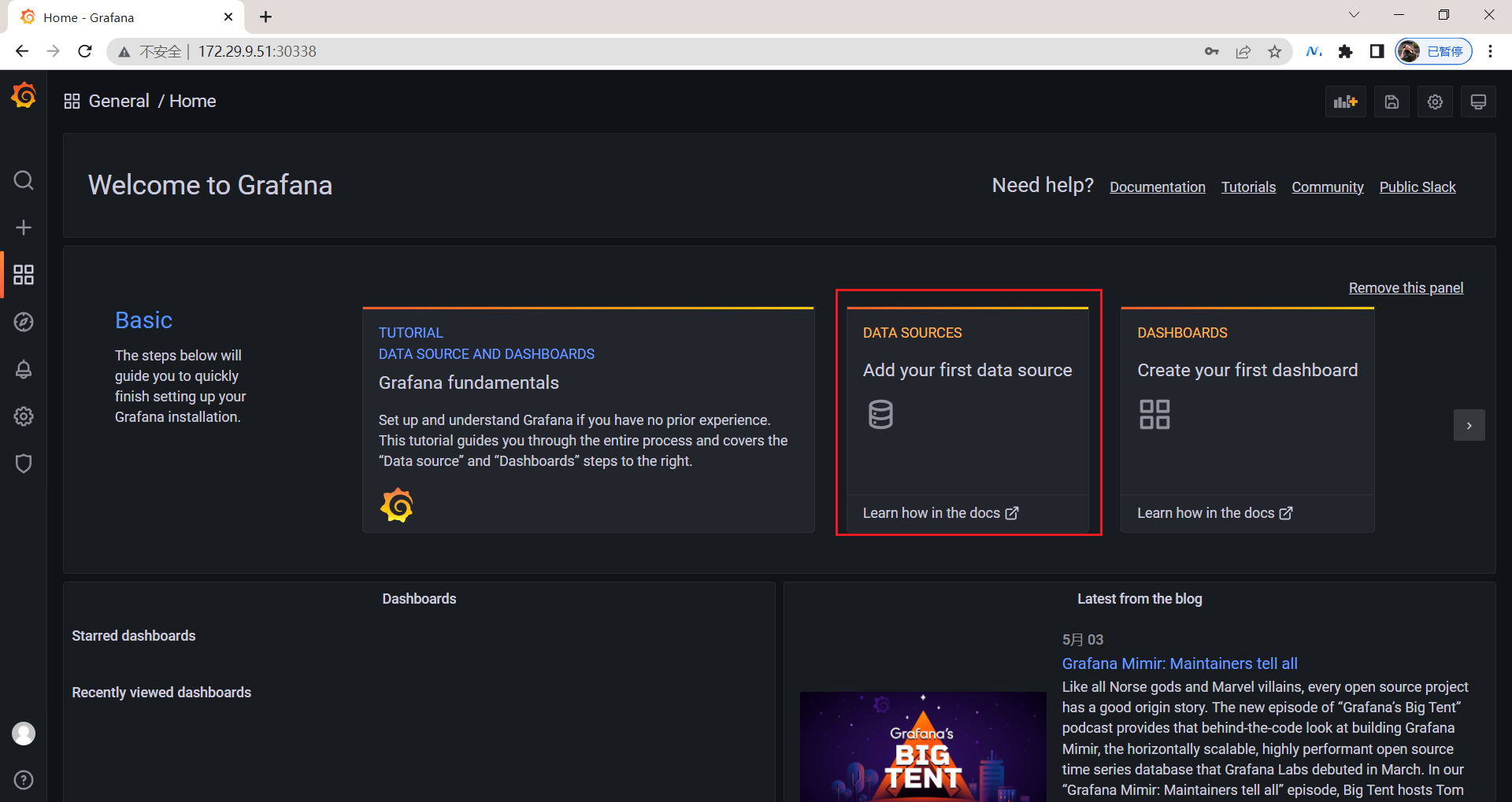This screenshot has height=802, width=1512.
Task: Open the Alerting bell icon
Action: (x=24, y=369)
